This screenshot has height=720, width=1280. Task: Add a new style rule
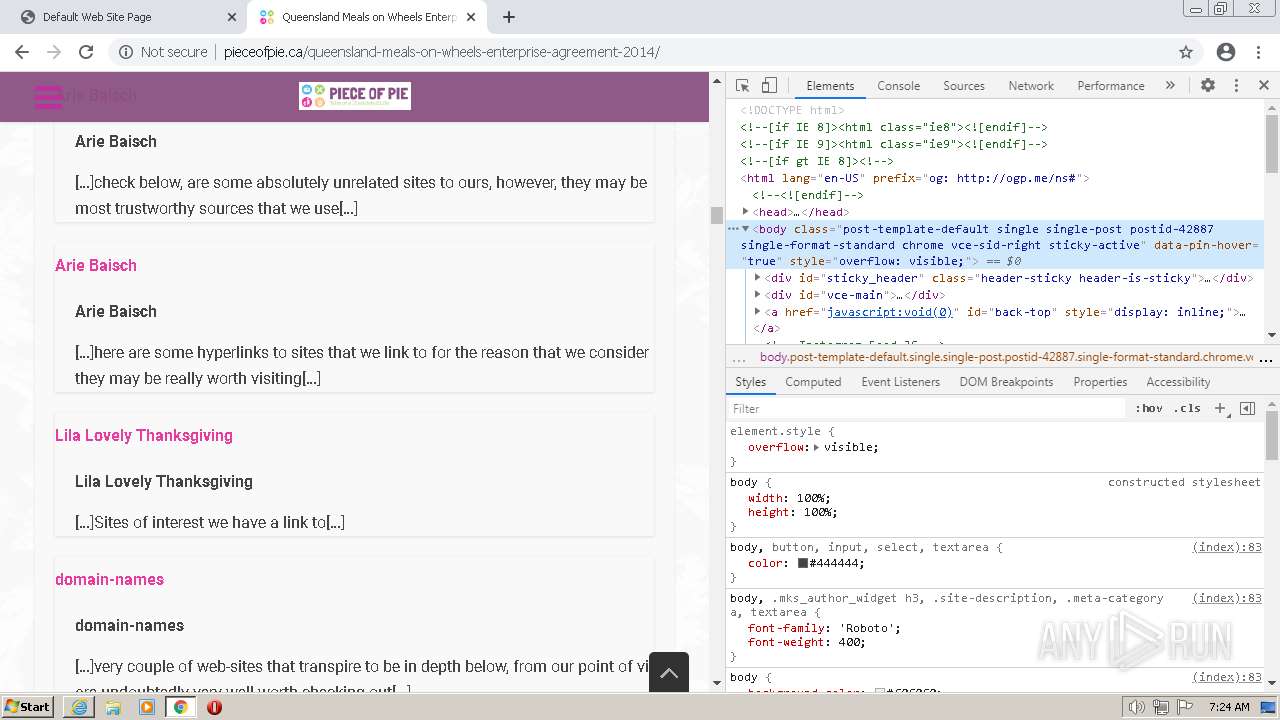(x=1220, y=409)
